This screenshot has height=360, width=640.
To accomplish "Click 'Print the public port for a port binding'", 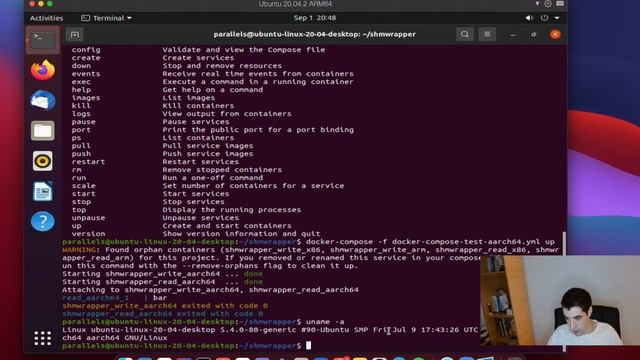I will [x=258, y=130].
